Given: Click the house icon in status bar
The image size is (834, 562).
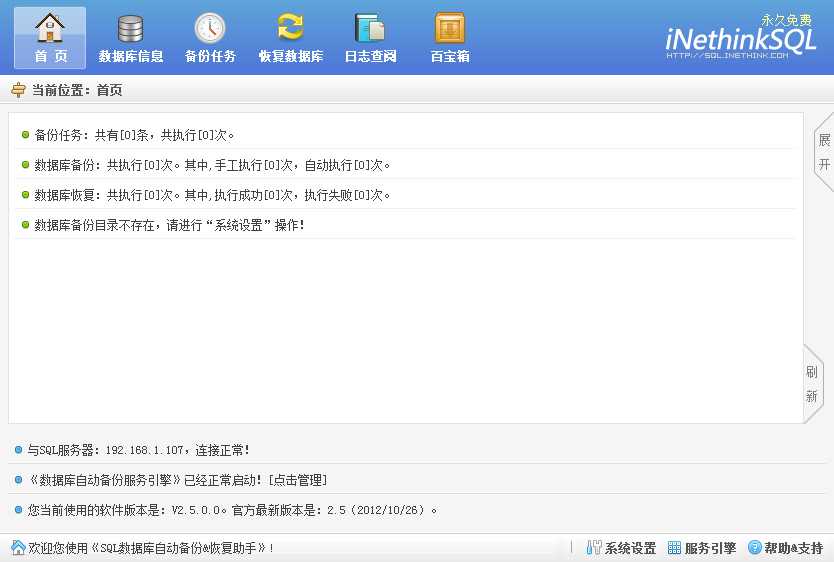Looking at the screenshot, I should pyautogui.click(x=18, y=547).
